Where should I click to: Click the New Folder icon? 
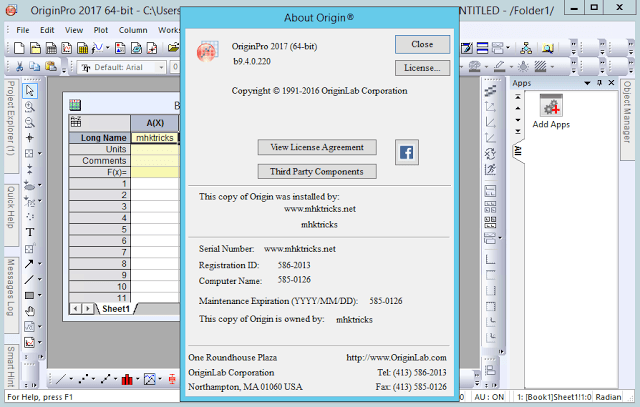coord(36,48)
